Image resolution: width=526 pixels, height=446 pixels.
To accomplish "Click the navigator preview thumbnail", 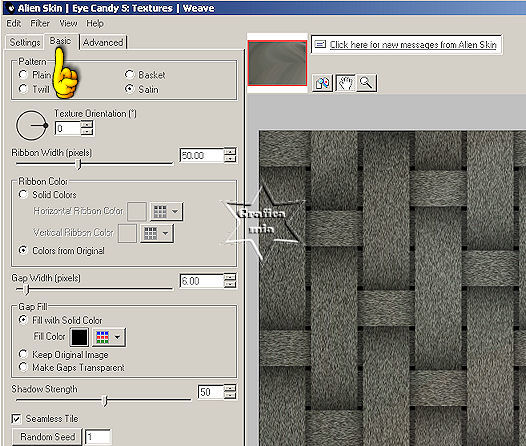I will click(277, 63).
